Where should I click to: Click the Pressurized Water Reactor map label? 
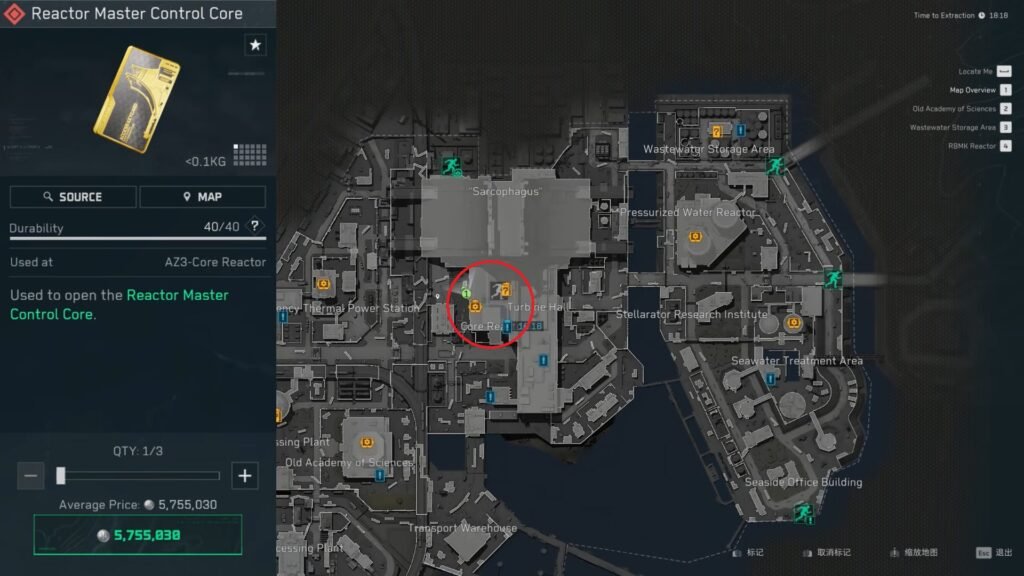coord(688,212)
